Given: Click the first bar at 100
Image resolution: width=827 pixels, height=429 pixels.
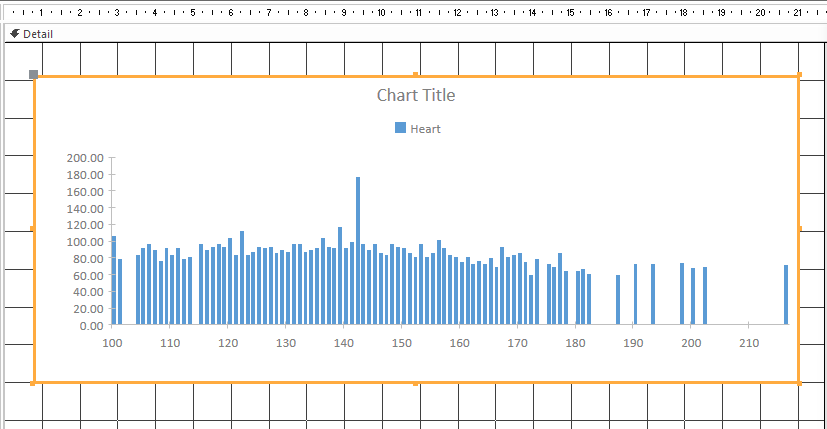Looking at the screenshot, I should (x=114, y=280).
